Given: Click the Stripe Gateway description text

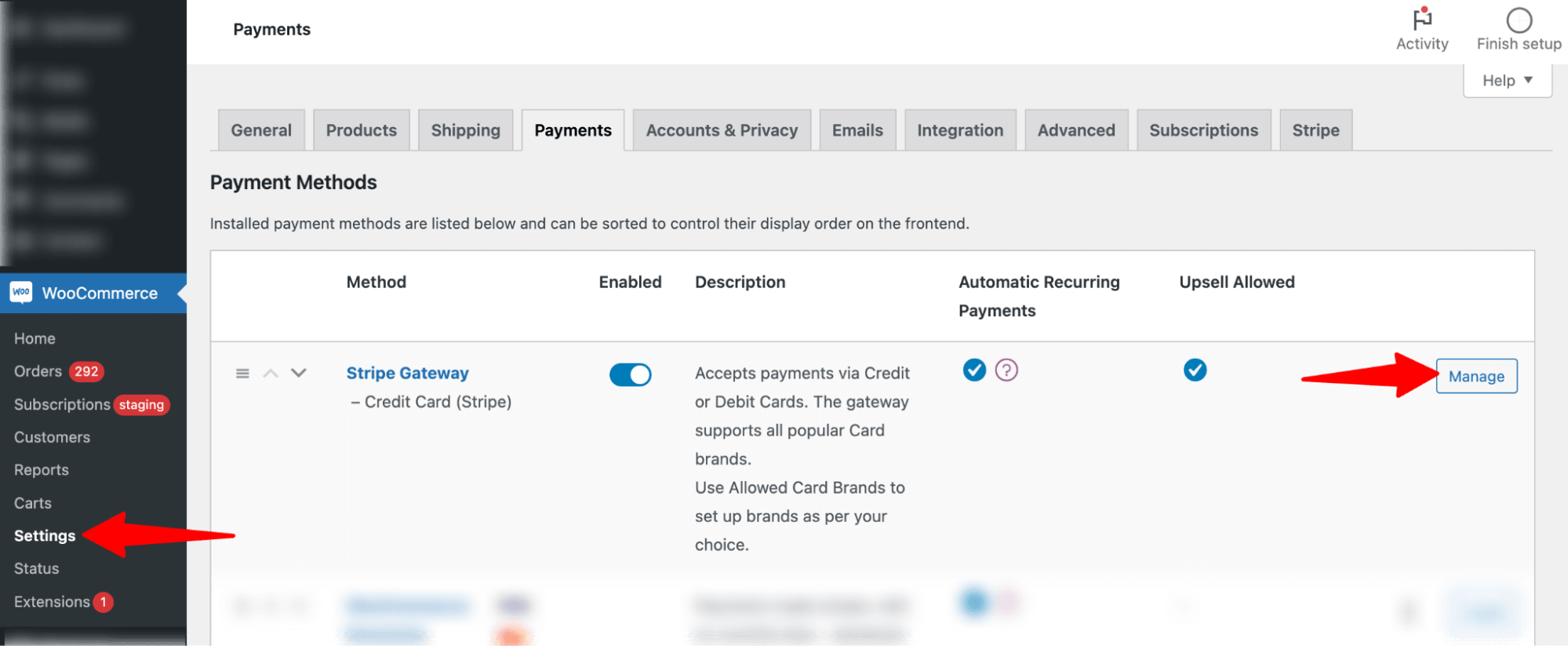Looking at the screenshot, I should 802,459.
